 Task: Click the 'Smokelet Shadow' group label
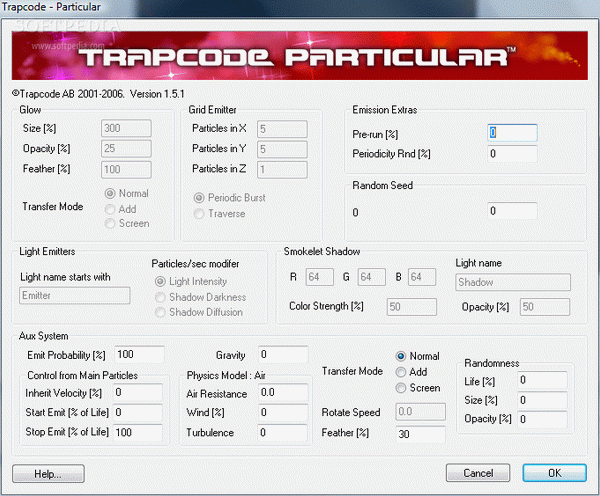coord(322,251)
